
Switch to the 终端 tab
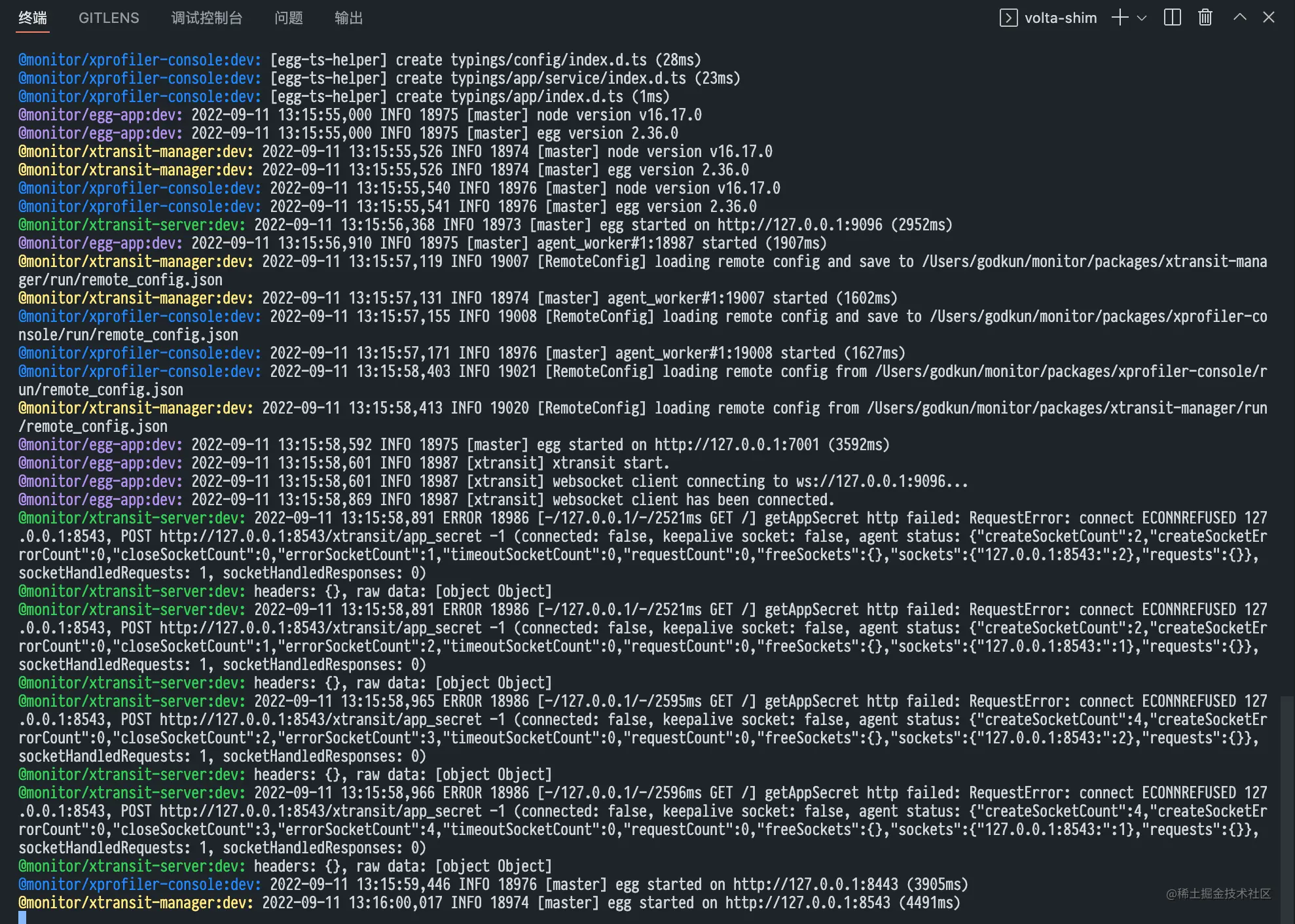coord(33,18)
